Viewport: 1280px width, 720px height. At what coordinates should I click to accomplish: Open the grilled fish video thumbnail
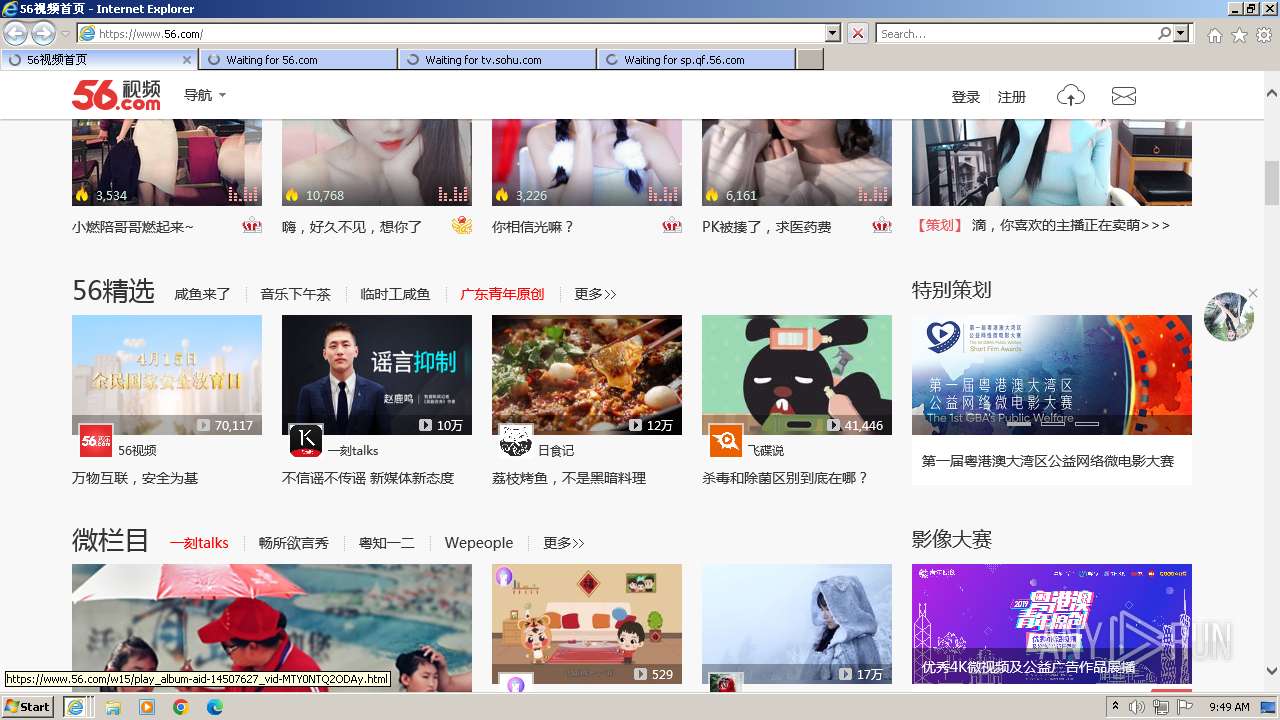point(587,375)
